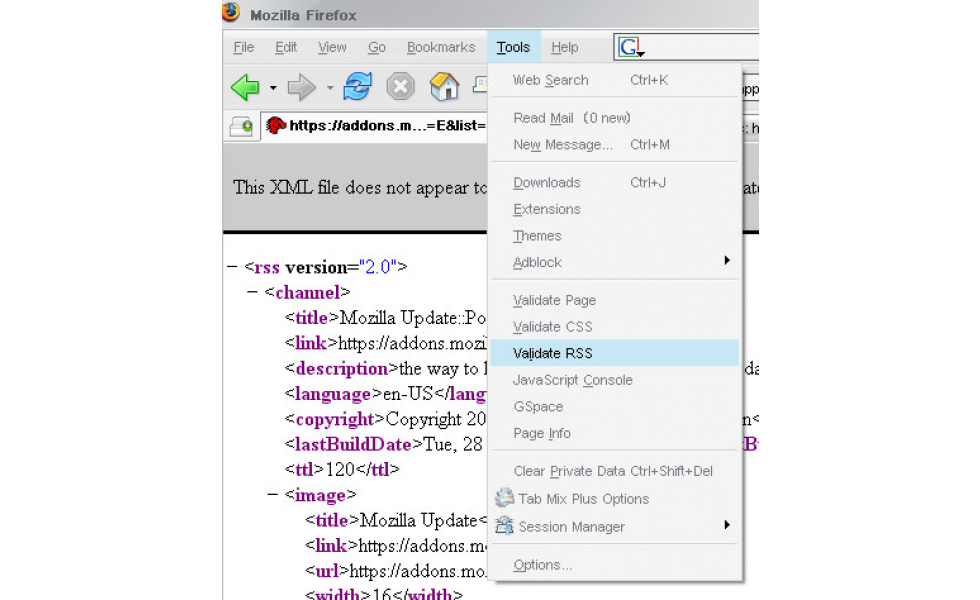Select the Session Manager entry
The height and width of the screenshot is (600, 980).
(615, 527)
